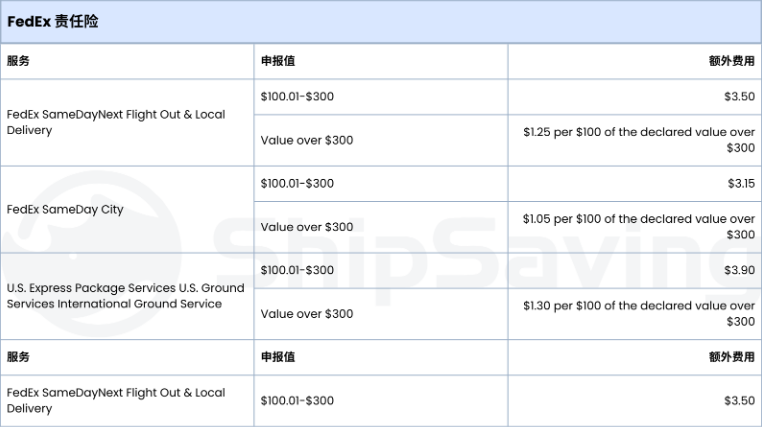
Task: Click the FedEx 责任险 table title
Action: (x=52, y=21)
